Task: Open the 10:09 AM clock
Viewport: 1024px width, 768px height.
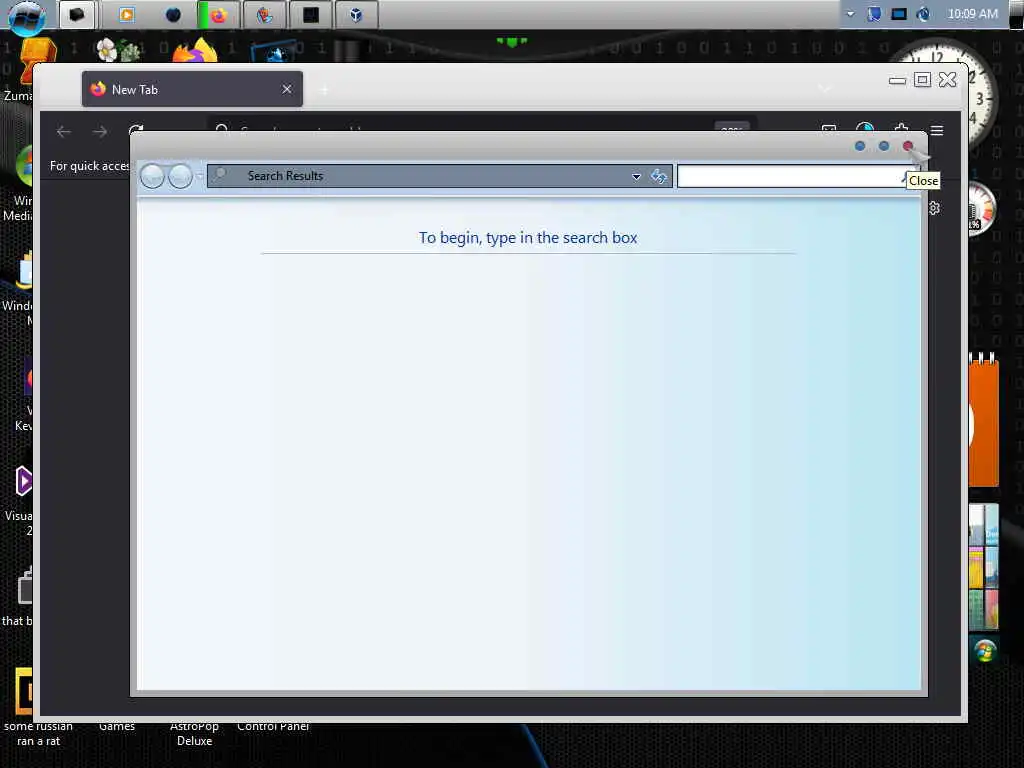Action: (x=972, y=14)
